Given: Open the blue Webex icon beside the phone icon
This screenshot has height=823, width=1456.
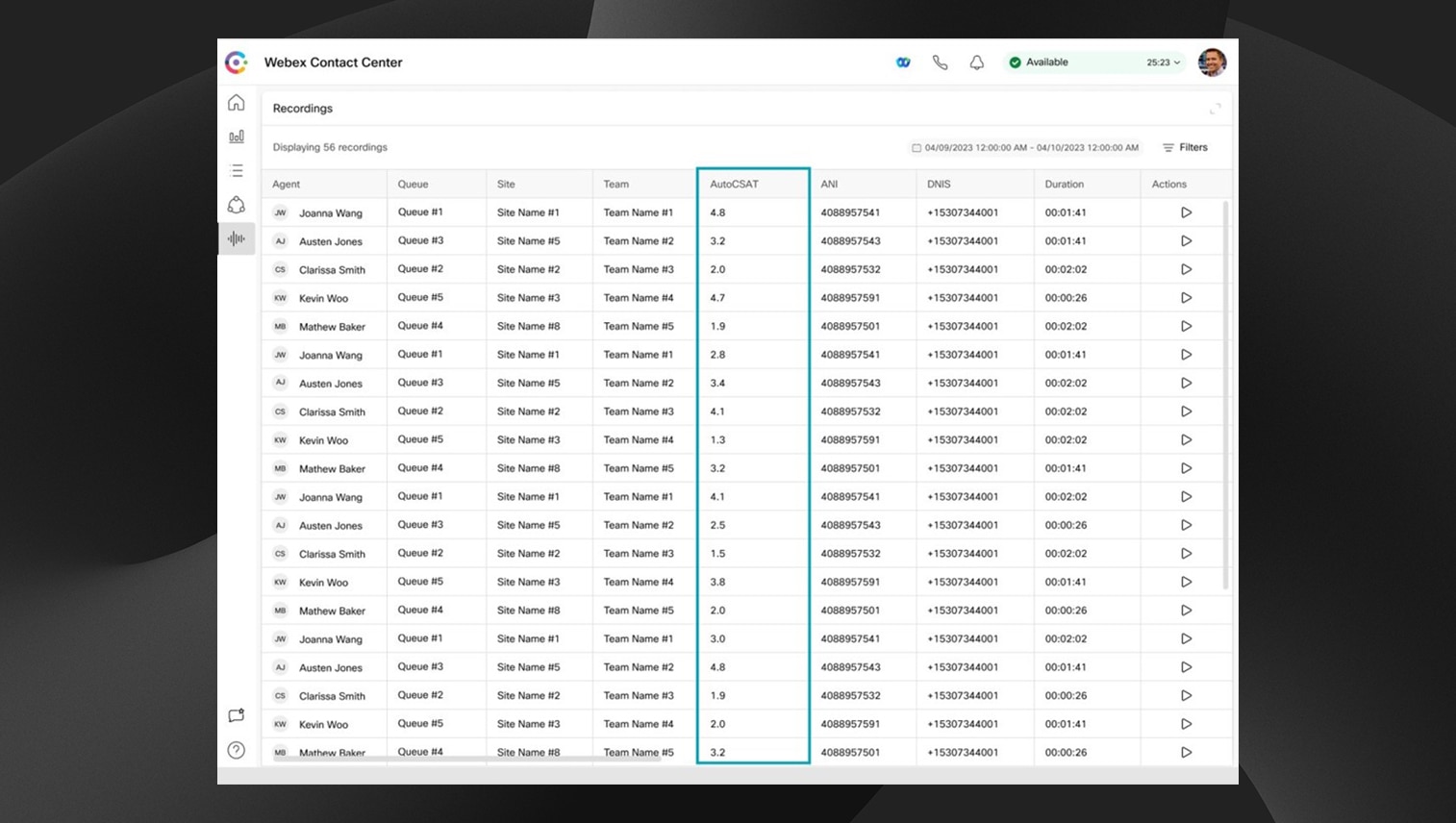Looking at the screenshot, I should (903, 62).
